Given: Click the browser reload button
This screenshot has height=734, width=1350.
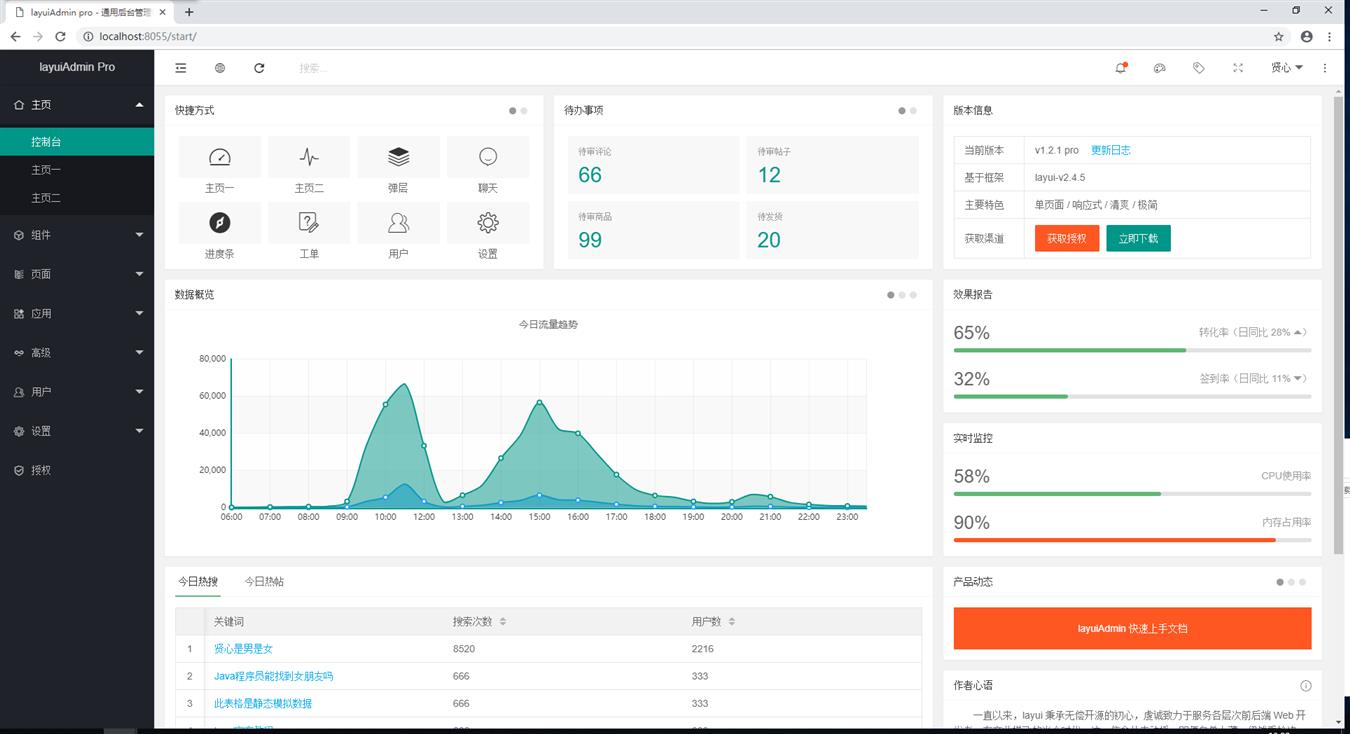Looking at the screenshot, I should click(x=60, y=36).
